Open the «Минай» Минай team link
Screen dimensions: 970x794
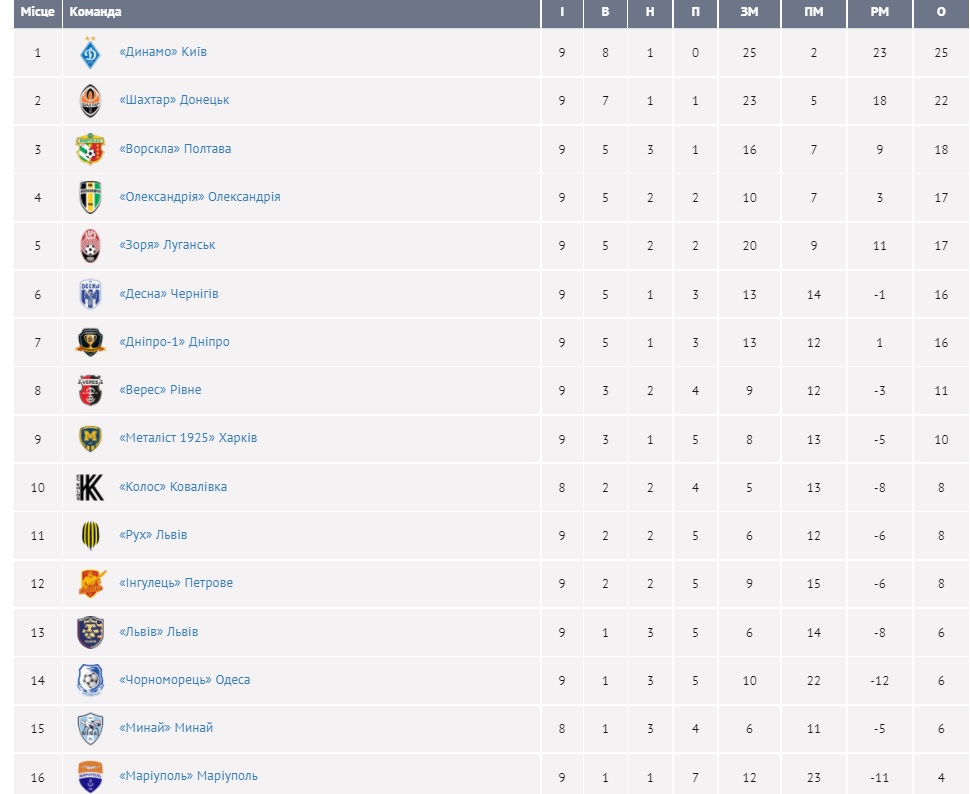[166, 728]
